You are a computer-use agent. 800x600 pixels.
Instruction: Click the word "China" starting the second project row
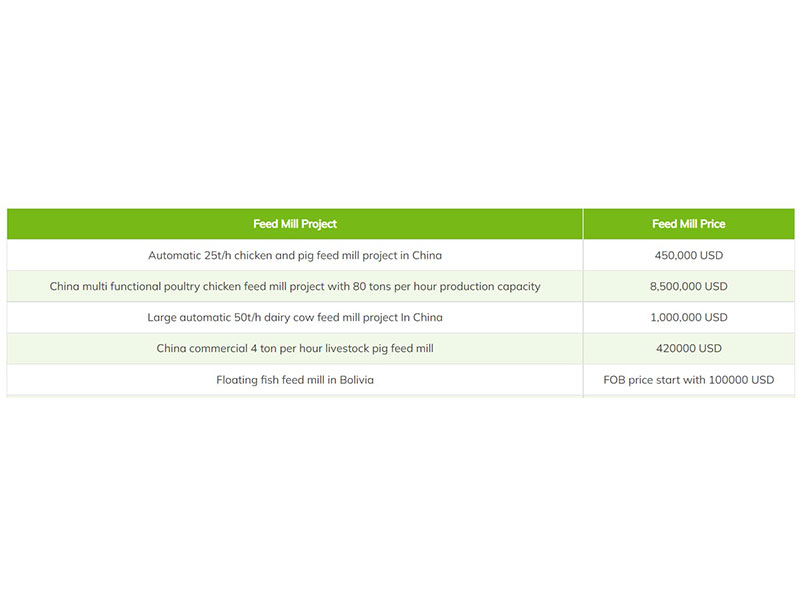(x=66, y=286)
